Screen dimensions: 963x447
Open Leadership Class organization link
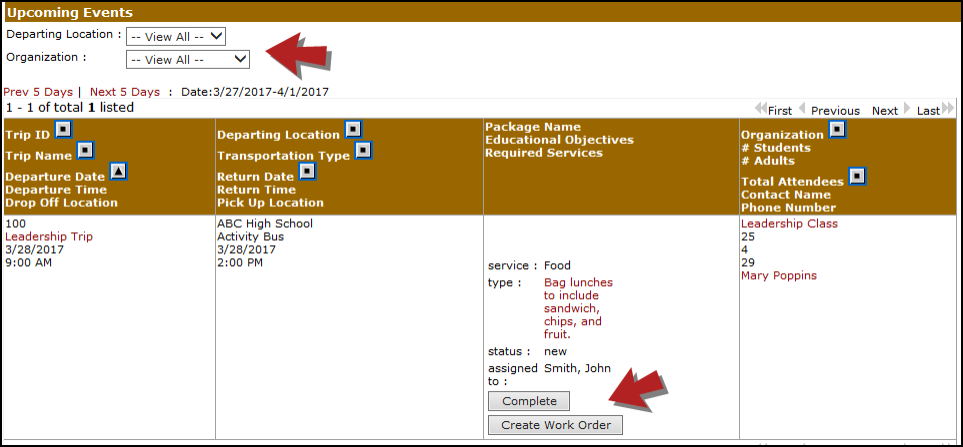click(789, 224)
